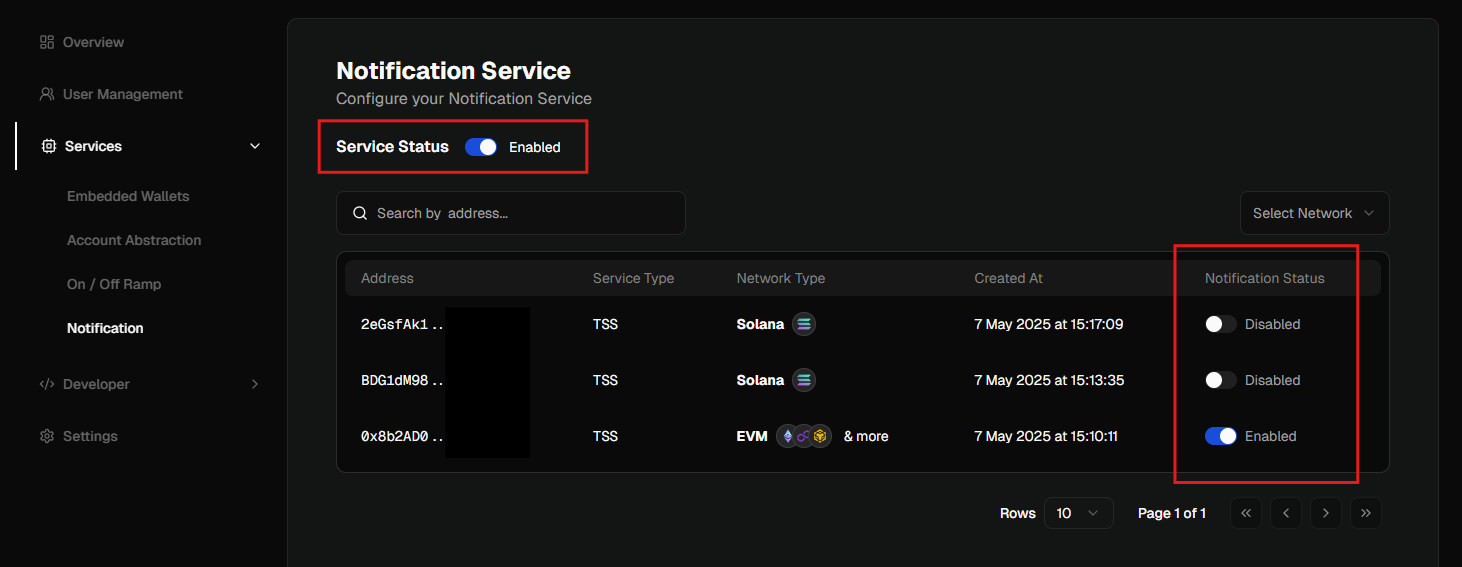
Task: Collapse the Services menu chevron
Action: (255, 146)
